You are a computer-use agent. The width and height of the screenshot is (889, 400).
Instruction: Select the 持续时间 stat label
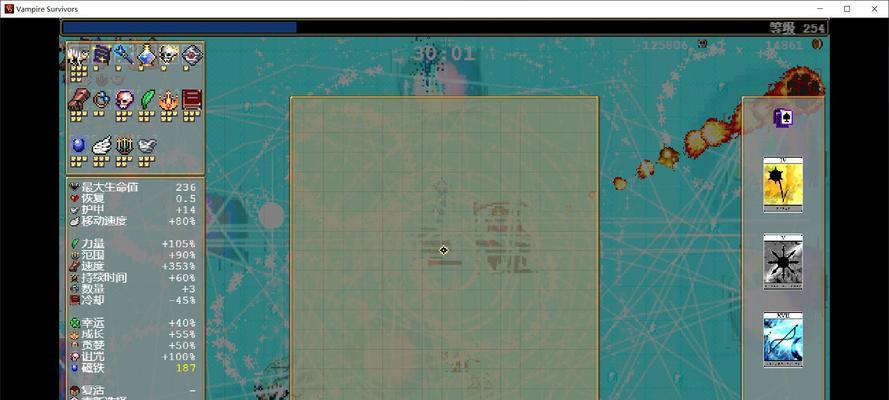[104, 278]
